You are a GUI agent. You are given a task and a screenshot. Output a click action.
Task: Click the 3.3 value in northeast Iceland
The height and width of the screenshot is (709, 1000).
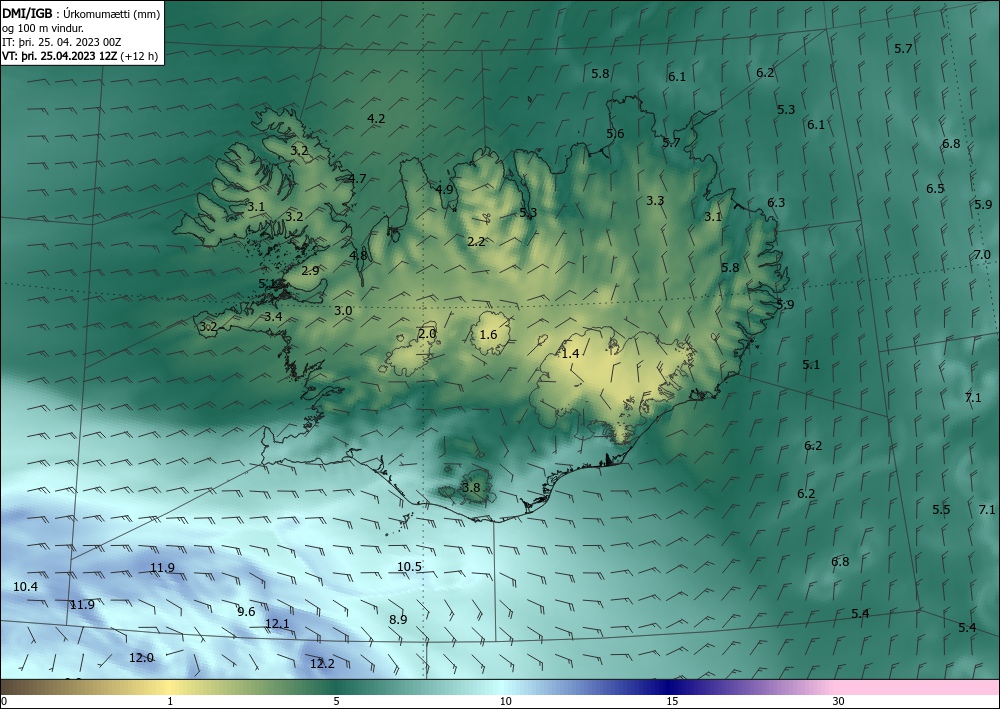point(655,201)
